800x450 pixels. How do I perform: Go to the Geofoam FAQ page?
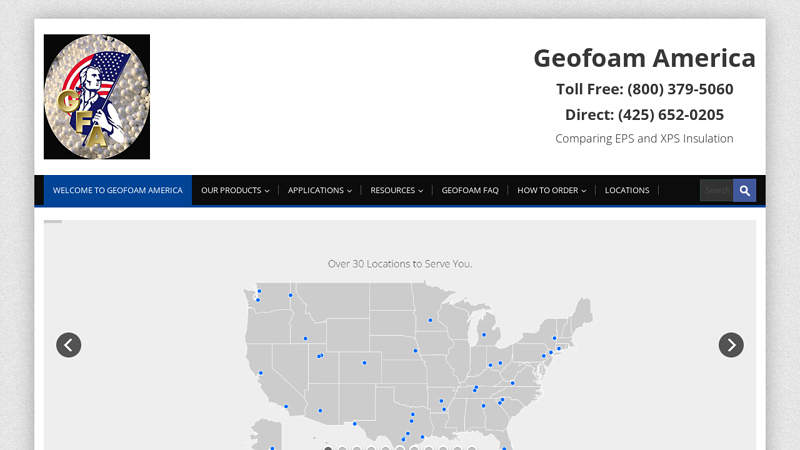tap(470, 190)
